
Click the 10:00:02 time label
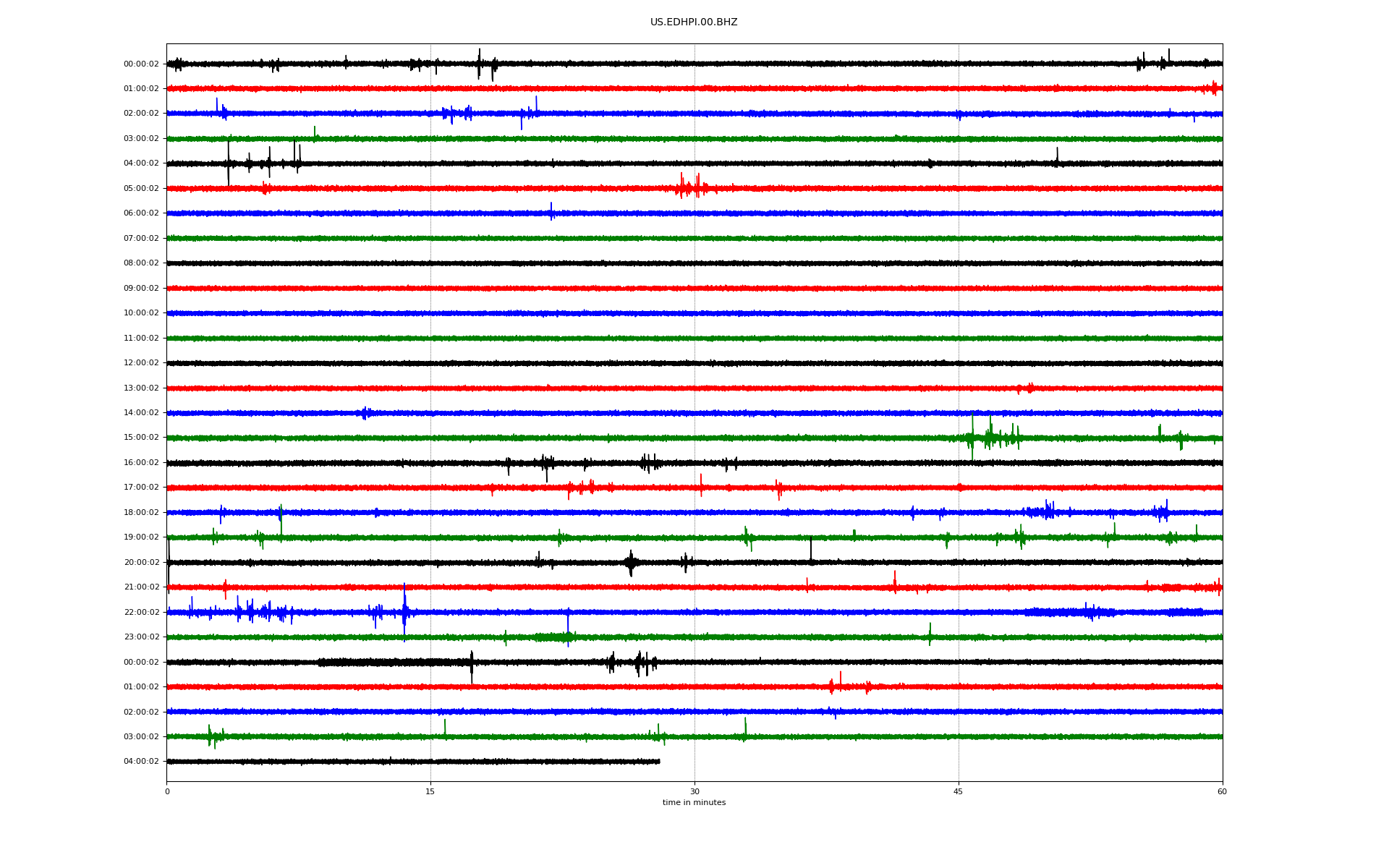[141, 313]
